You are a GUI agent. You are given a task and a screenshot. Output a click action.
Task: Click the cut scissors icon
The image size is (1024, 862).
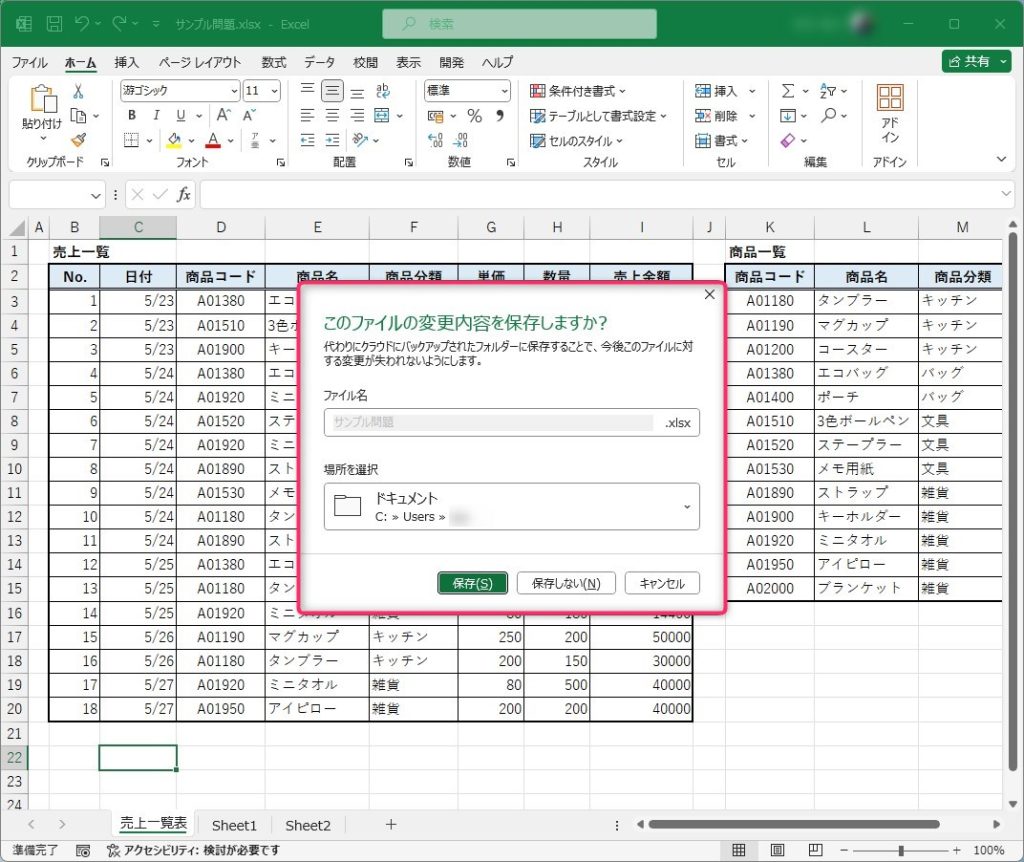click(78, 91)
